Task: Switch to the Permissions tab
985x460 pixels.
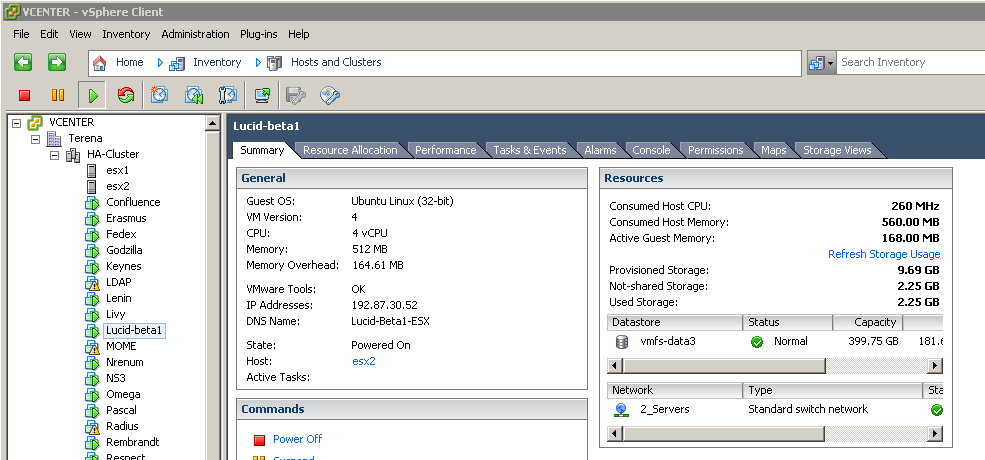Action: (x=716, y=150)
